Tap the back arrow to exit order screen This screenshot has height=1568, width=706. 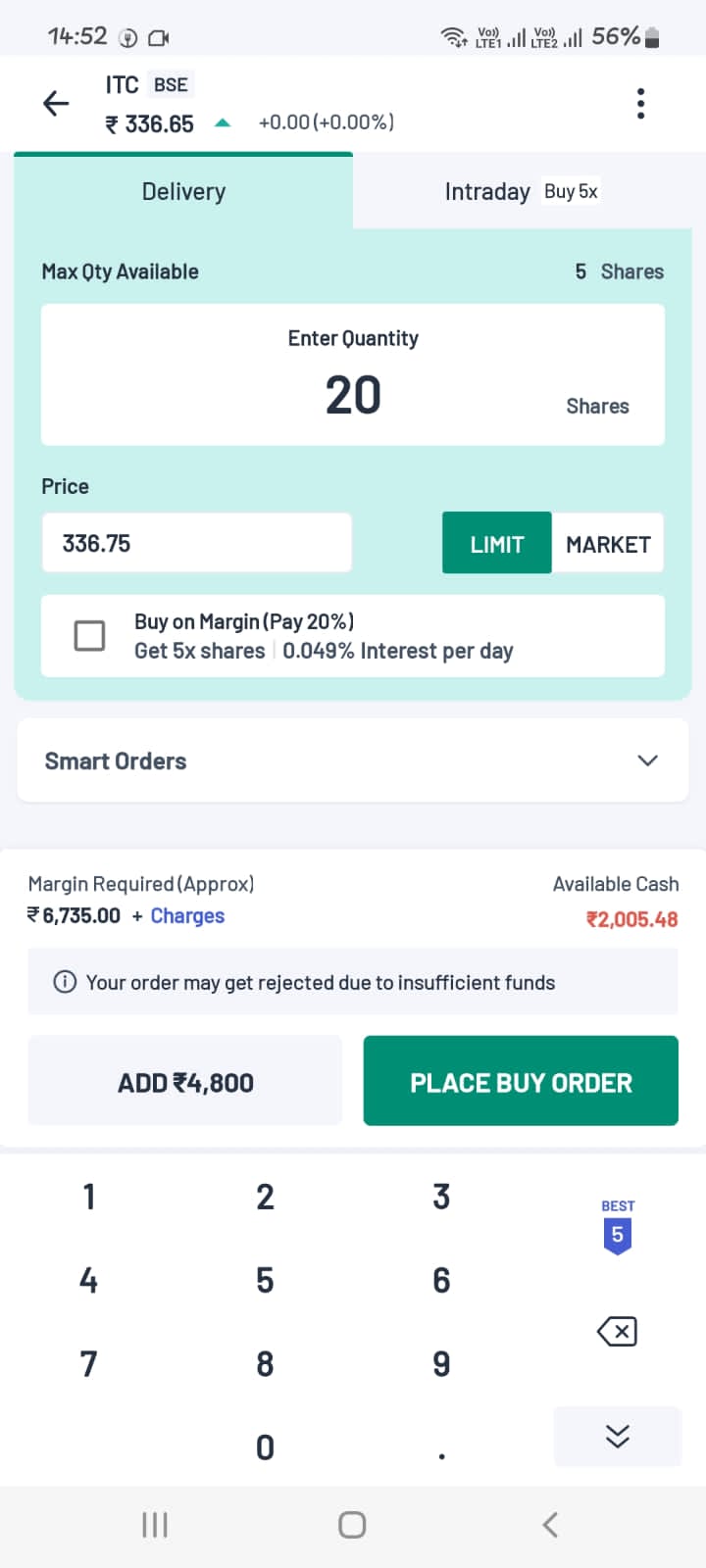tap(55, 103)
